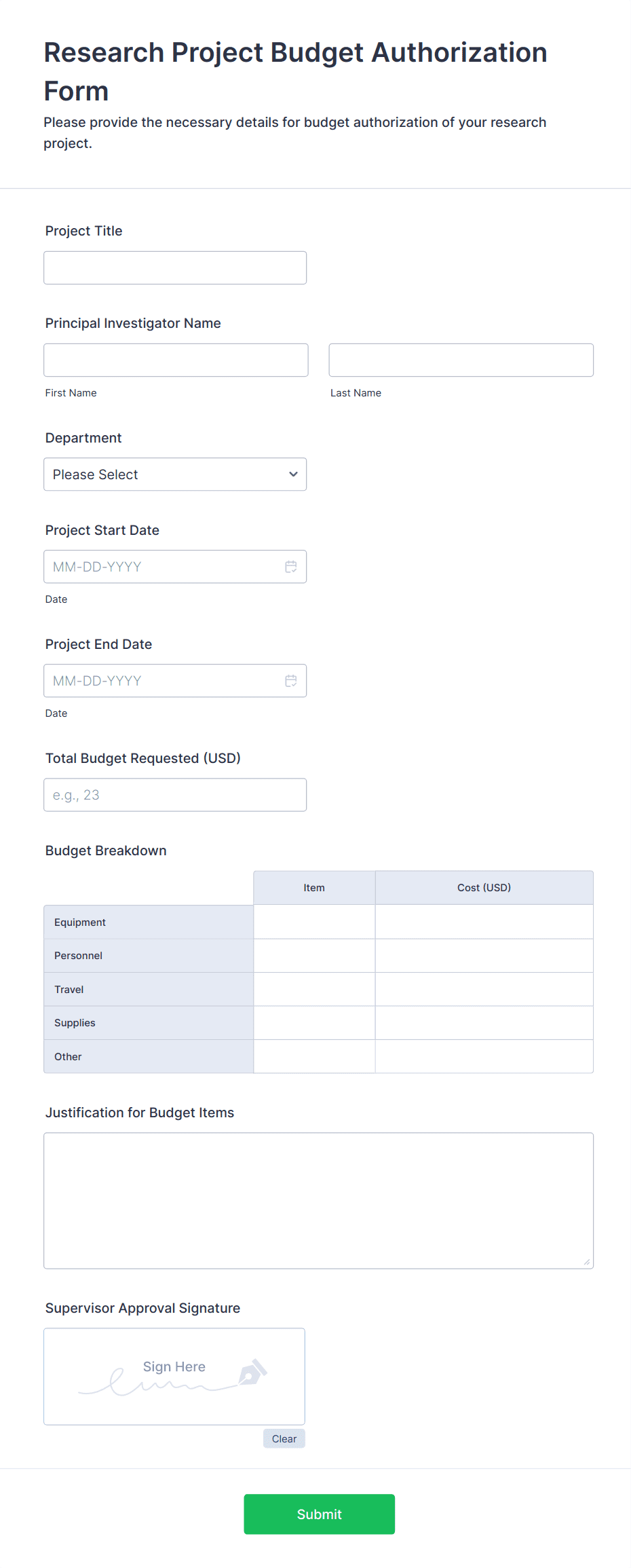Viewport: 631px width, 1568px height.
Task: Focus the First Name input field
Action: click(x=176, y=360)
